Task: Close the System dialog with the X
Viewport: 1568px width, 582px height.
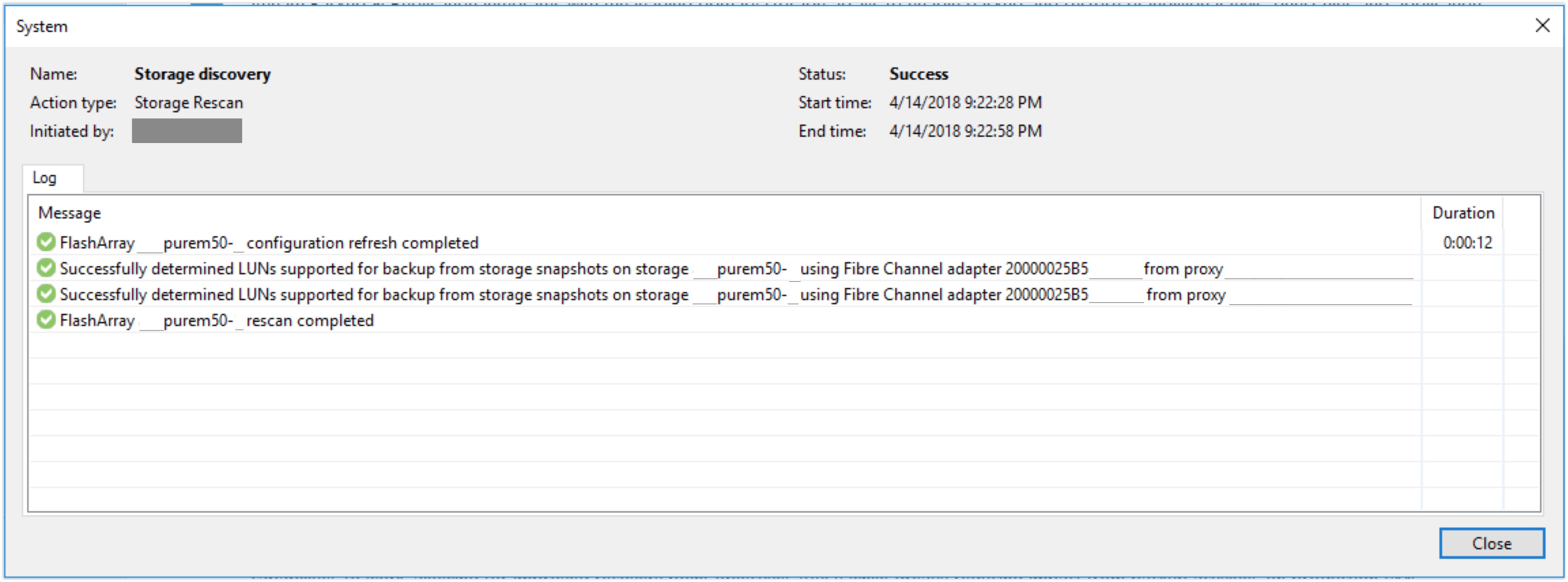Action: pos(1542,26)
